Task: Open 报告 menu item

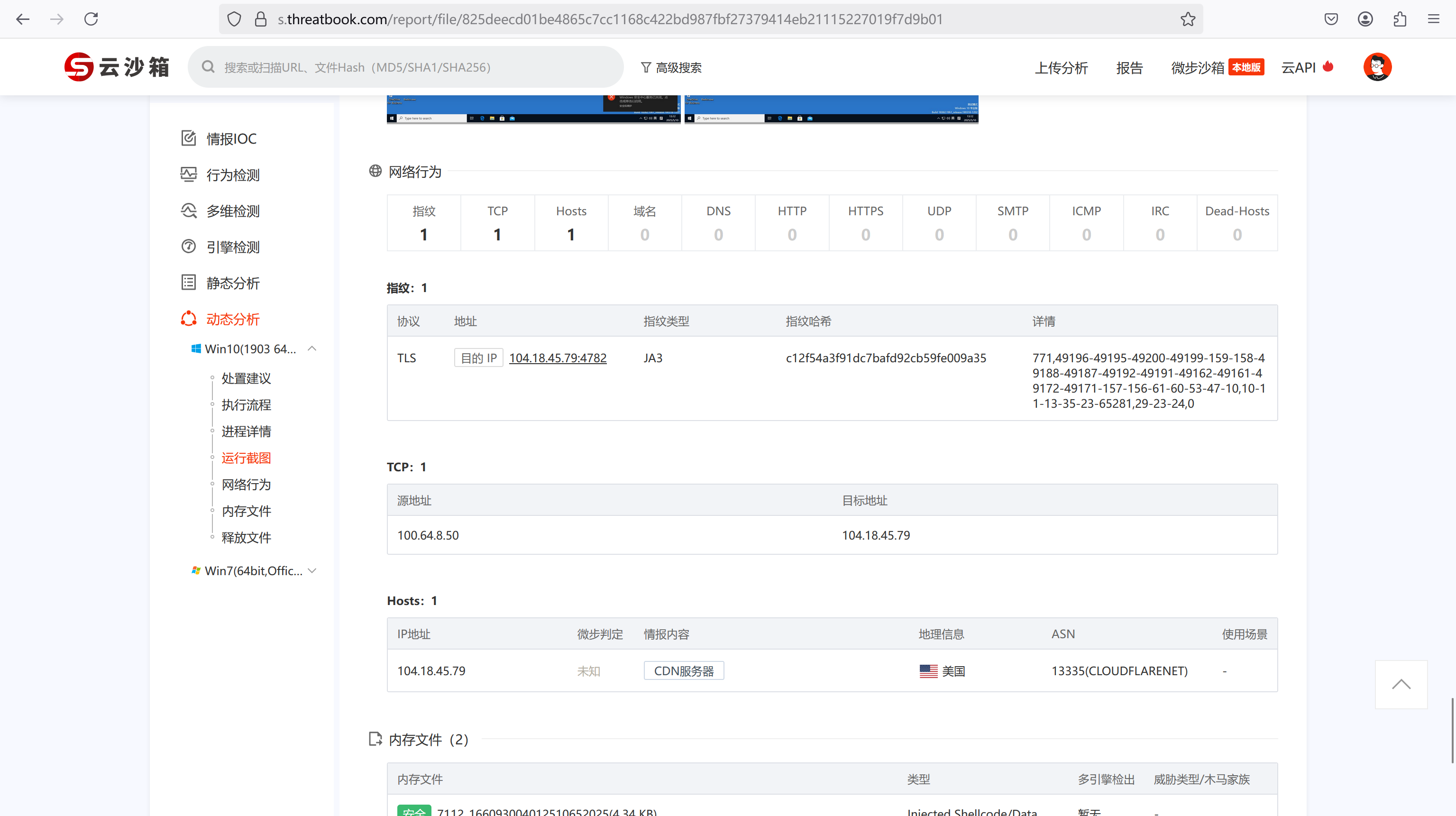Action: tap(1129, 68)
